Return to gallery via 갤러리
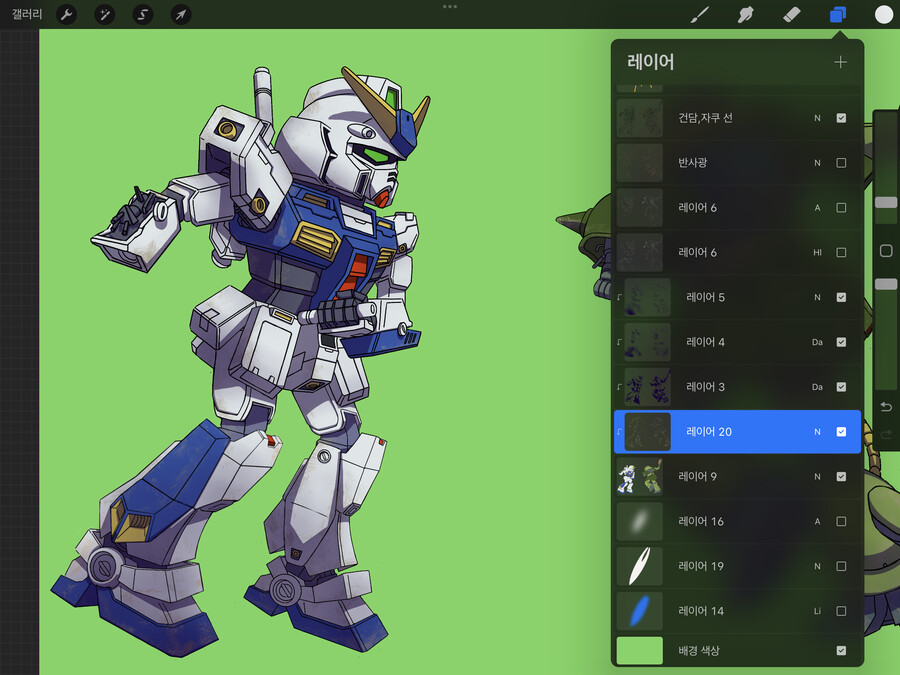Viewport: 900px width, 675px height. (27, 14)
